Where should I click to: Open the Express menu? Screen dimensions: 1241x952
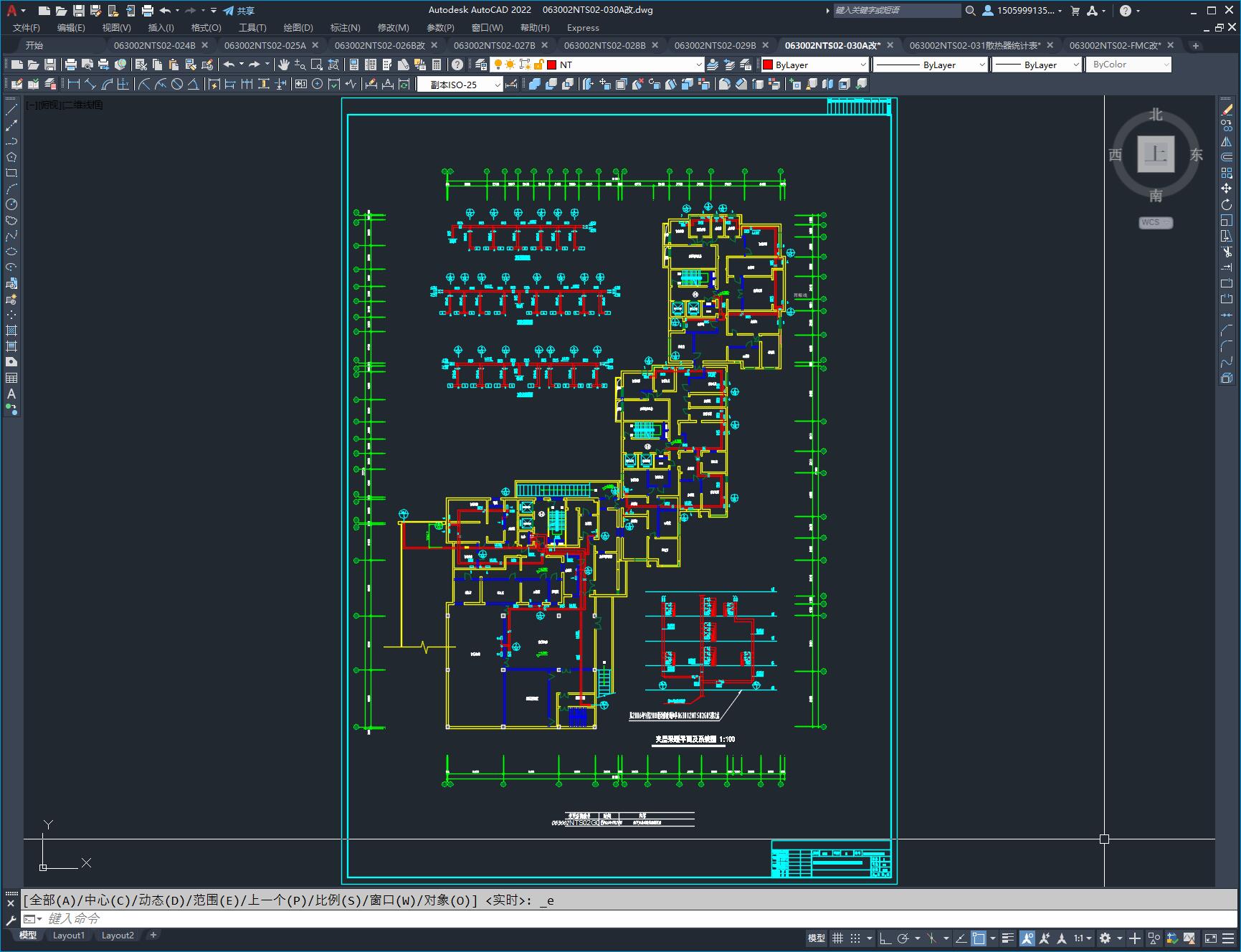tap(583, 27)
